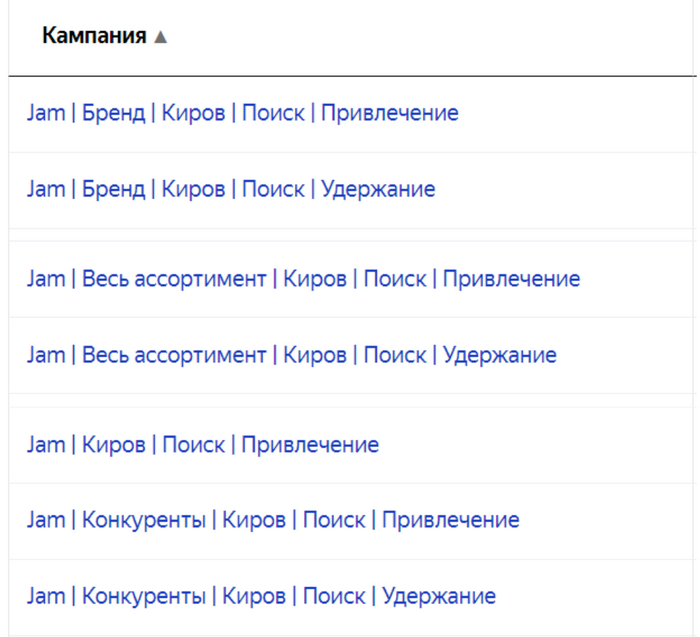Click the Кампания column header label
This screenshot has height=637, width=700.
94,37
